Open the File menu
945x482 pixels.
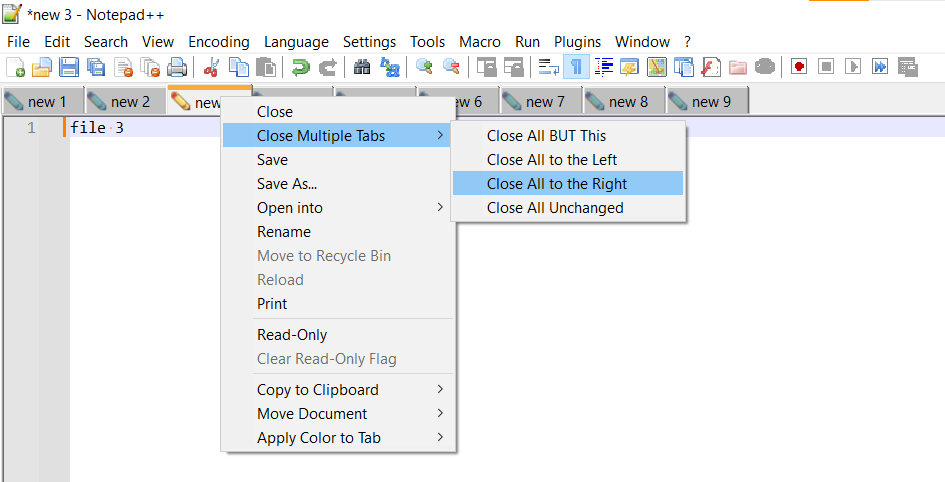[x=18, y=42]
